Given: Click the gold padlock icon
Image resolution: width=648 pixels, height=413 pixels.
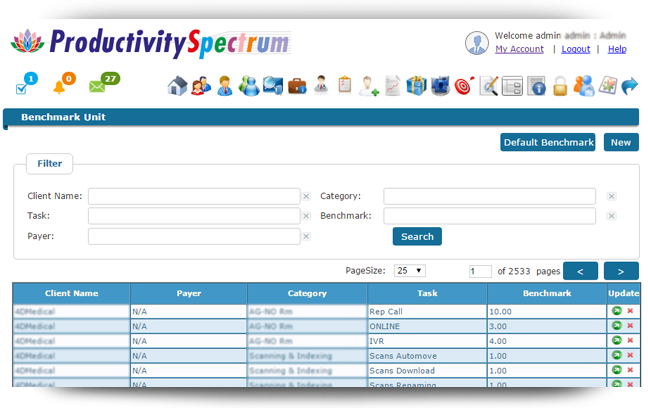Looking at the screenshot, I should (x=560, y=86).
